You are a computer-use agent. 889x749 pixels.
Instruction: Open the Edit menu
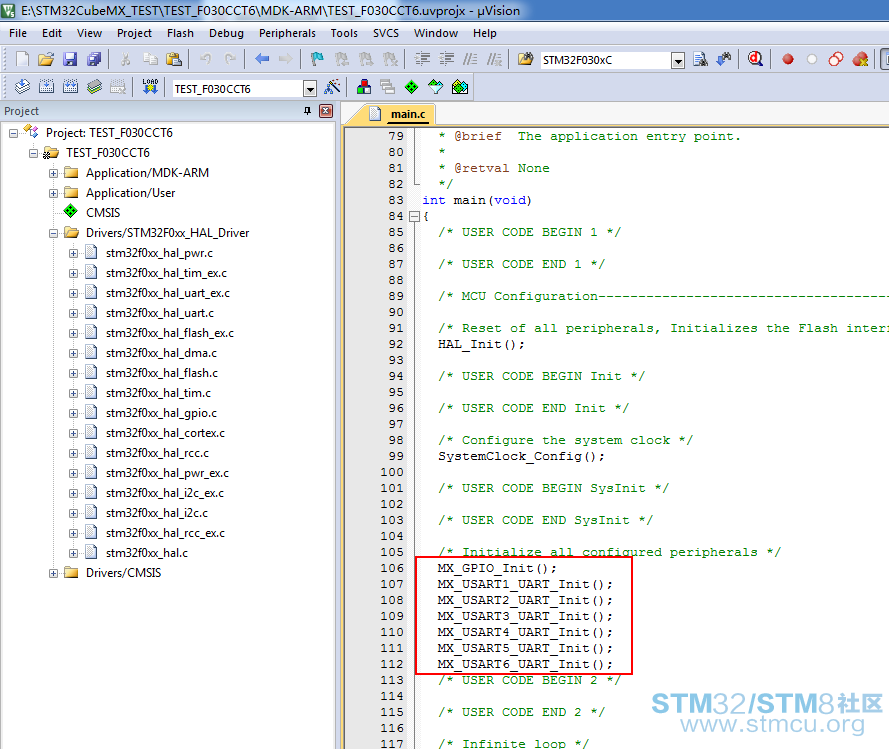[x=52, y=33]
